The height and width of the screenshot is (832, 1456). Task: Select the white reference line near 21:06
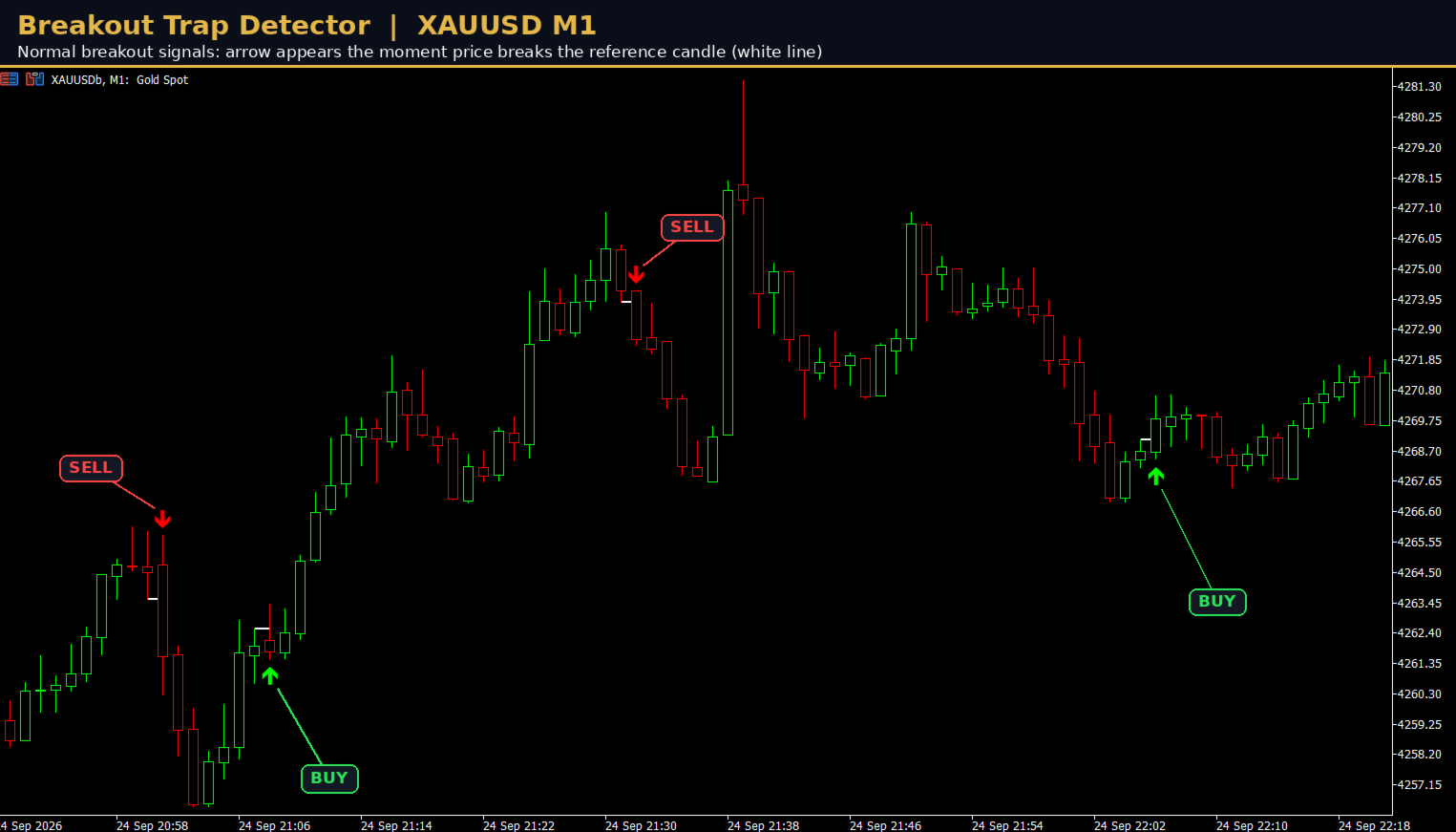click(262, 629)
